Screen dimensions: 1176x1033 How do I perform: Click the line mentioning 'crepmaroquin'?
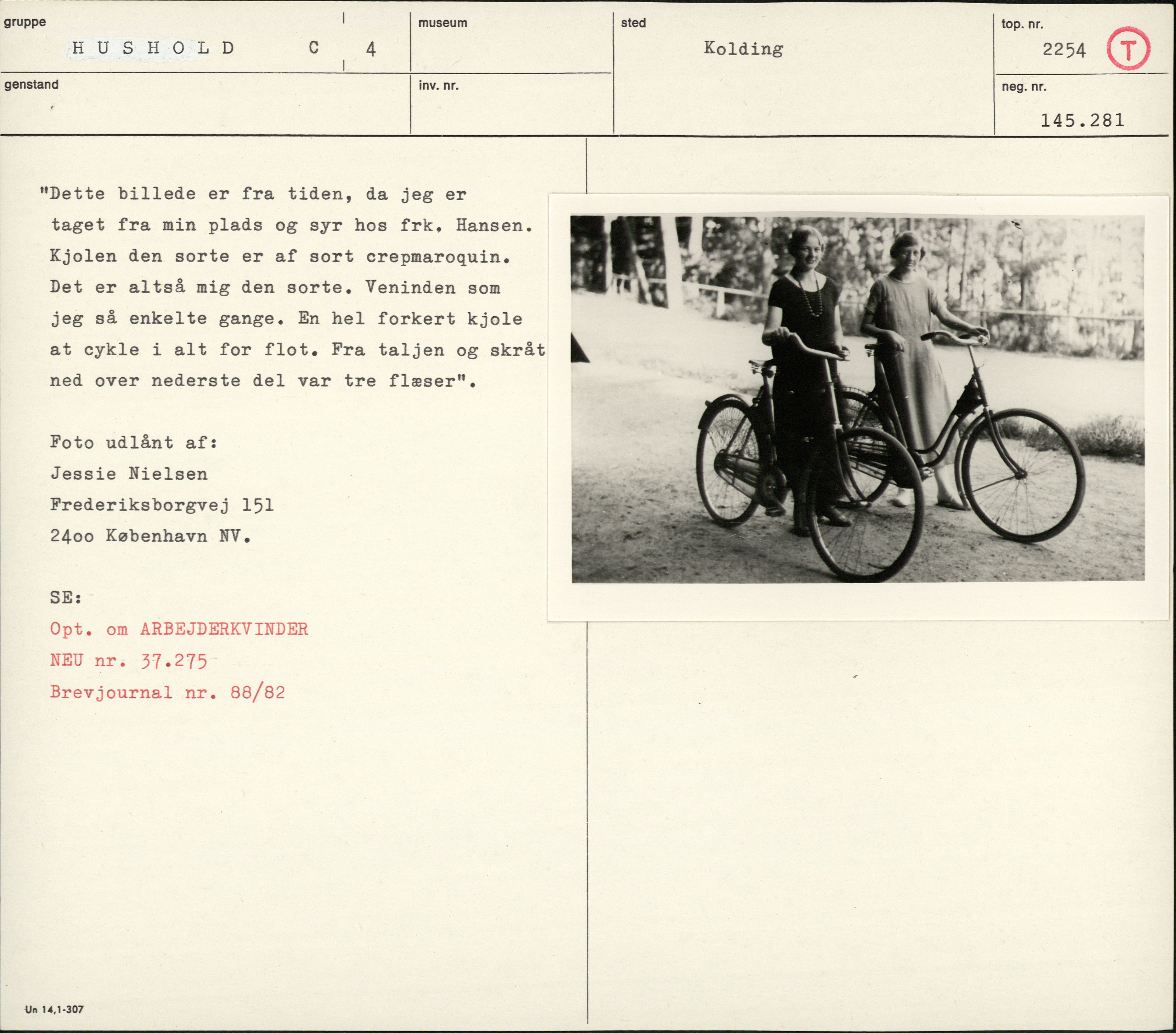(280, 256)
